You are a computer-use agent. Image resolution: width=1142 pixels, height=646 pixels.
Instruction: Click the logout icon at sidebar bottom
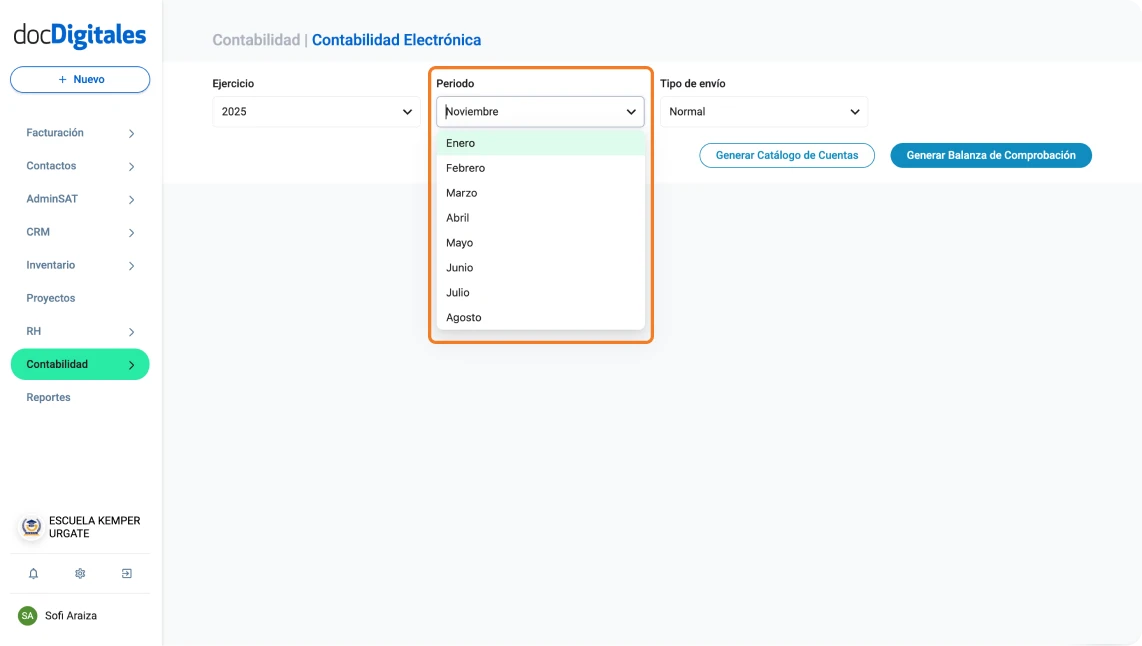click(126, 573)
